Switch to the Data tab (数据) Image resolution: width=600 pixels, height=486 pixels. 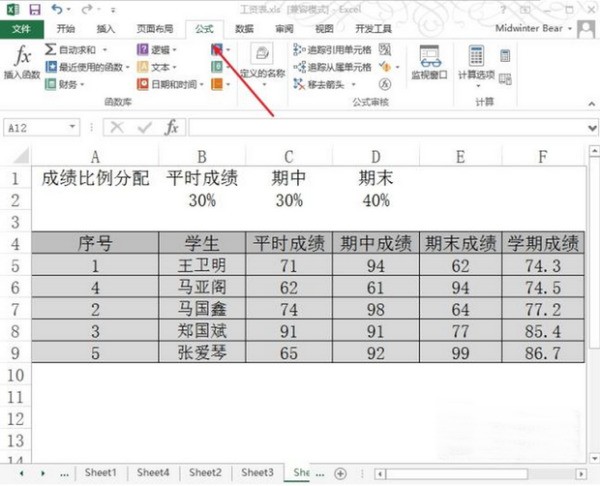coord(244,29)
